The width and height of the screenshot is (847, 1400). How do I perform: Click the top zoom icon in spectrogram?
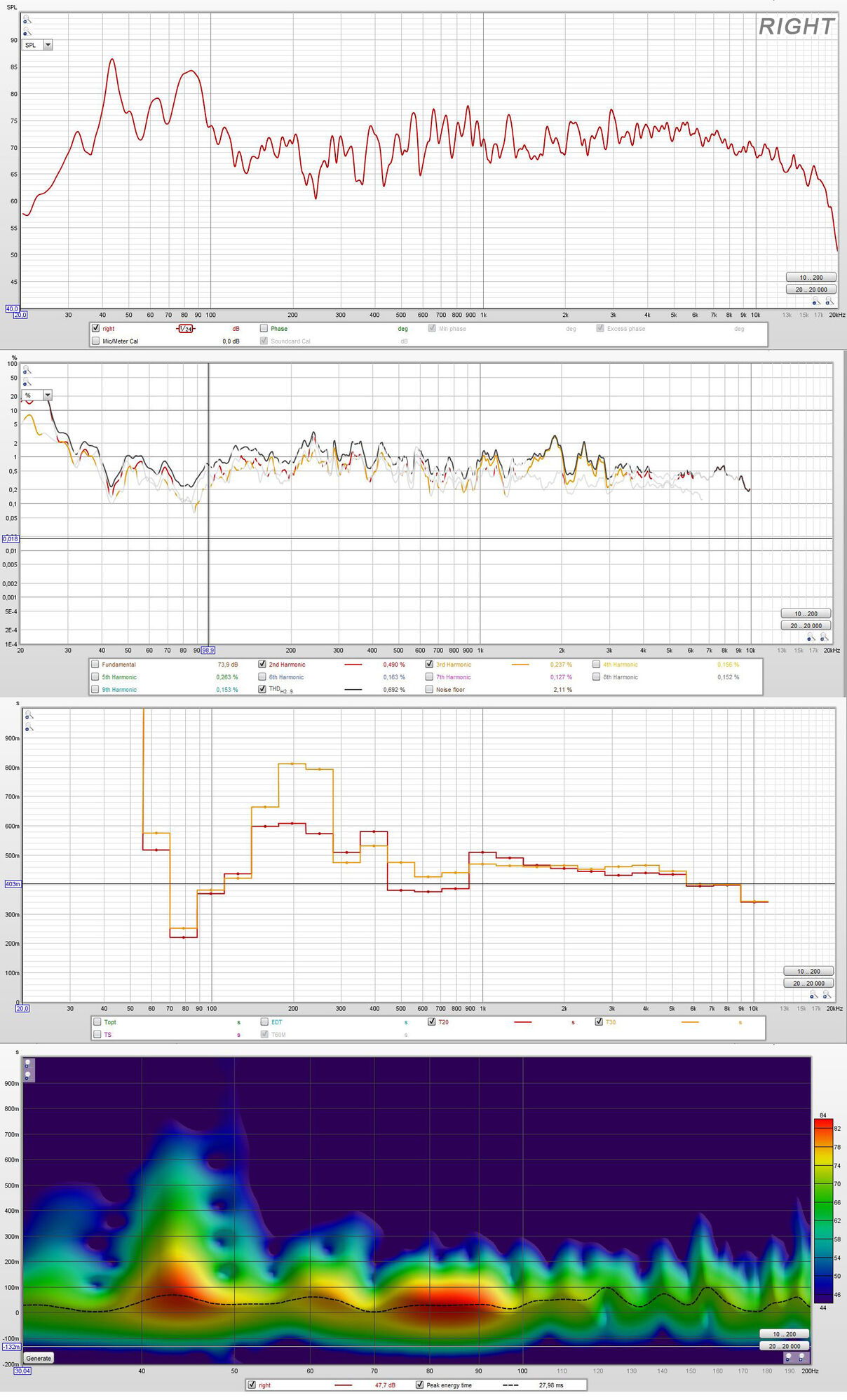point(27,1063)
